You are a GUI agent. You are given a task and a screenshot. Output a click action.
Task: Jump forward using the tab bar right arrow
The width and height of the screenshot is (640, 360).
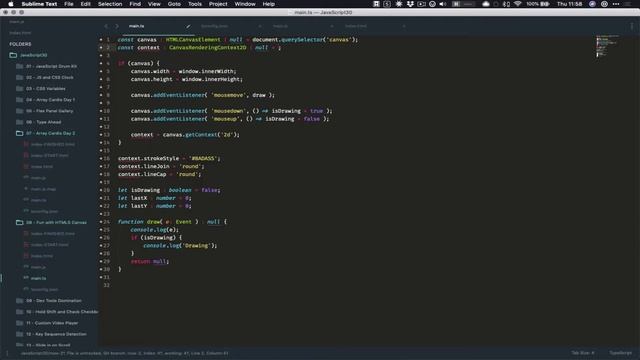pyautogui.click(x=117, y=26)
